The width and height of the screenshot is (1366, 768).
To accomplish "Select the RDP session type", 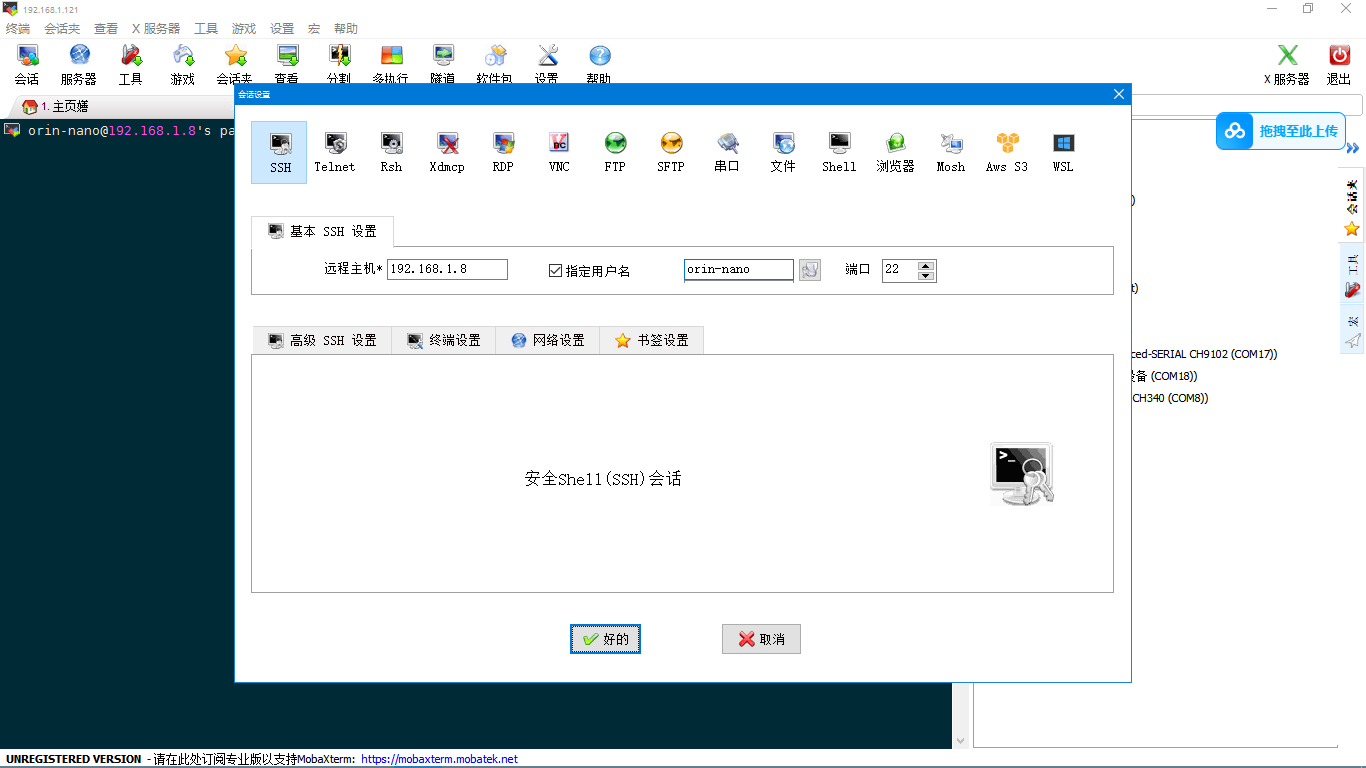I will click(503, 152).
